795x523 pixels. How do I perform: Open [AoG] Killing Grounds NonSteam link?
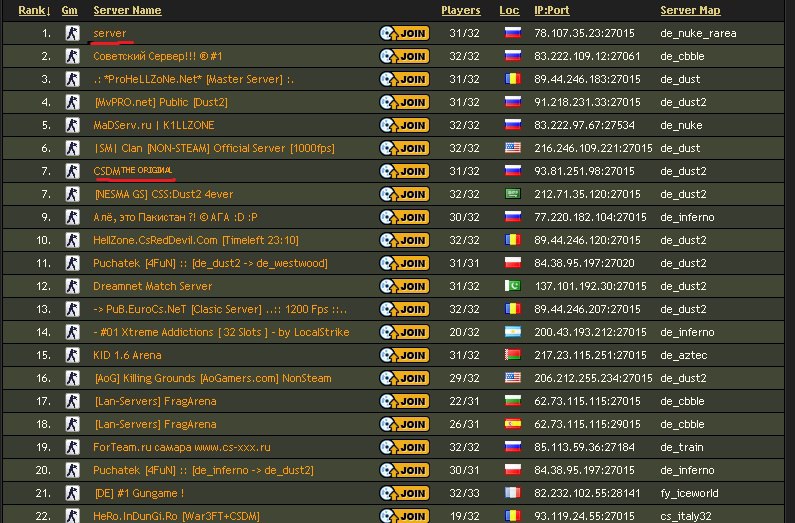click(213, 379)
